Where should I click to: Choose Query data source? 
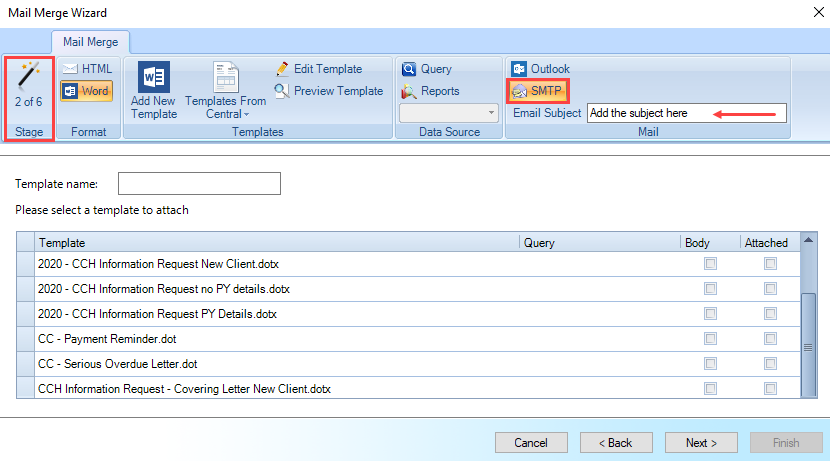tap(427, 69)
